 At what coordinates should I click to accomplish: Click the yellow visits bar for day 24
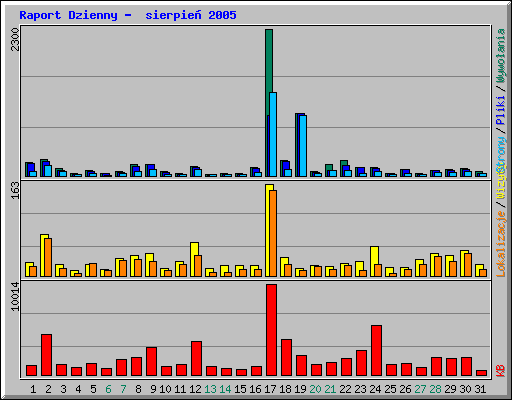pos(374,261)
